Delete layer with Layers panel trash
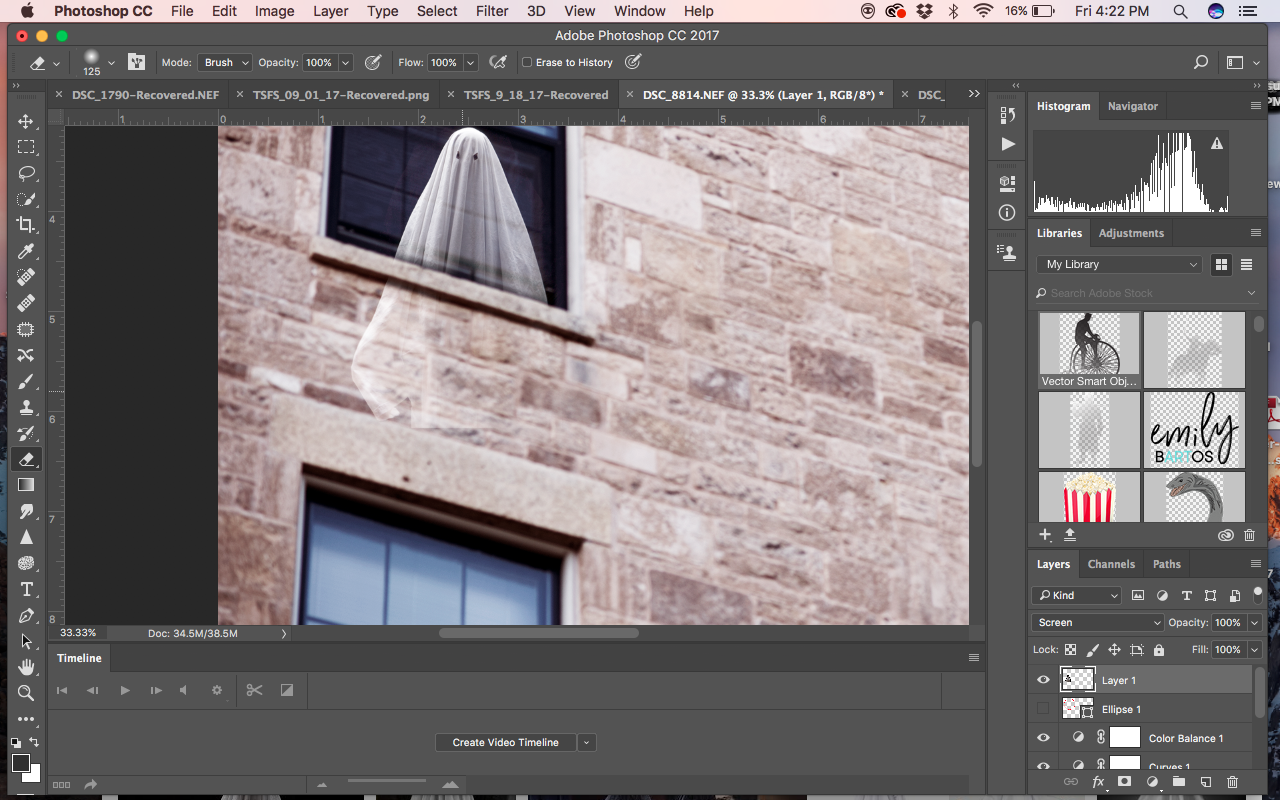Screen dimensions: 1280x800 tap(1232, 782)
